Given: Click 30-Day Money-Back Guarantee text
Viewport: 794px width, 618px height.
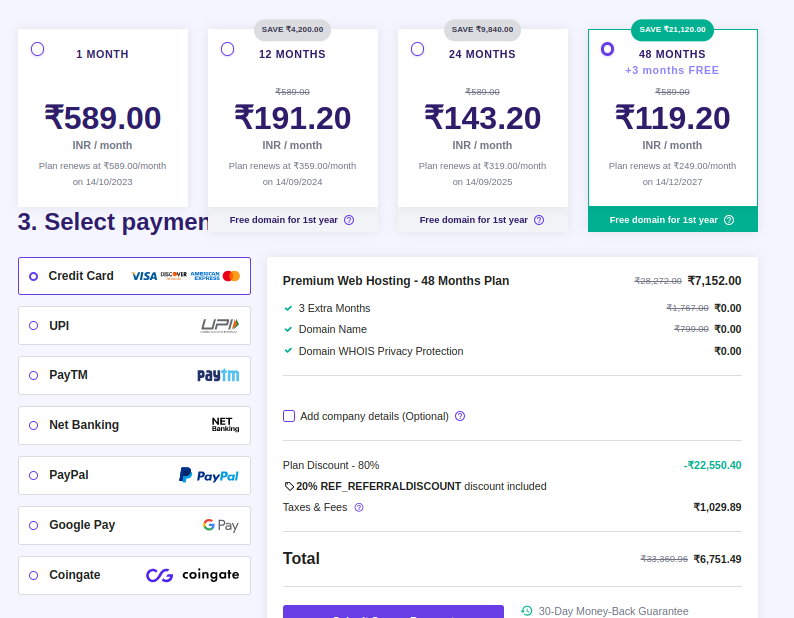Looking at the screenshot, I should click(613, 611).
